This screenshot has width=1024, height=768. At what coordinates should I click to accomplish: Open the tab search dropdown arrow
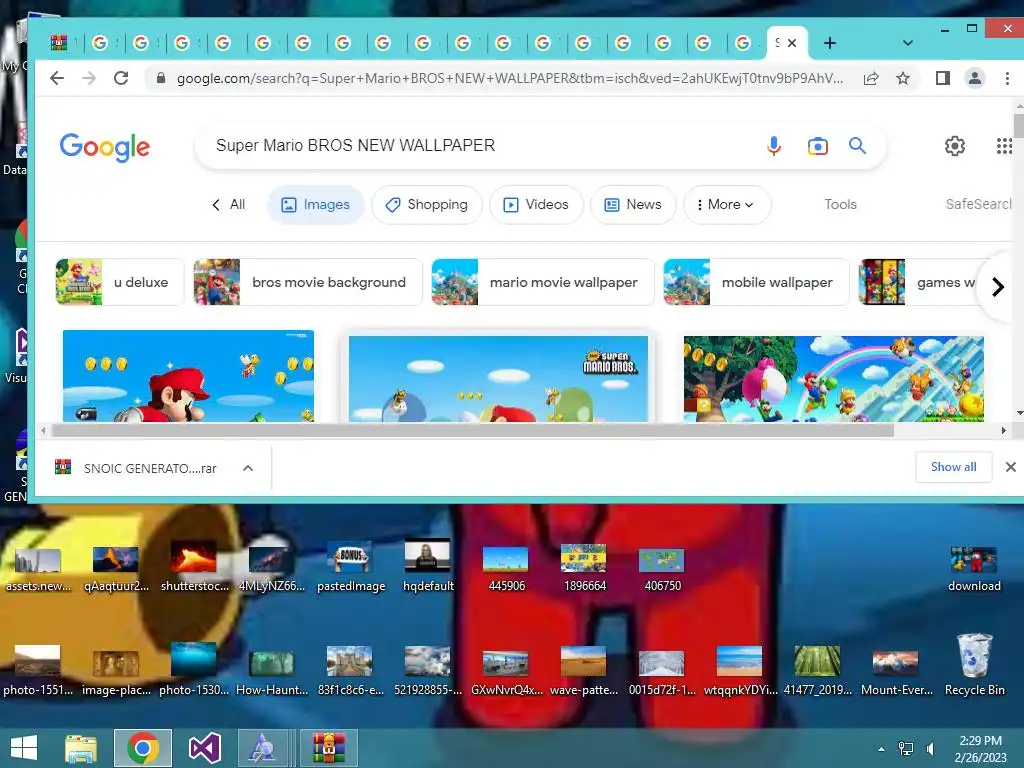(908, 43)
